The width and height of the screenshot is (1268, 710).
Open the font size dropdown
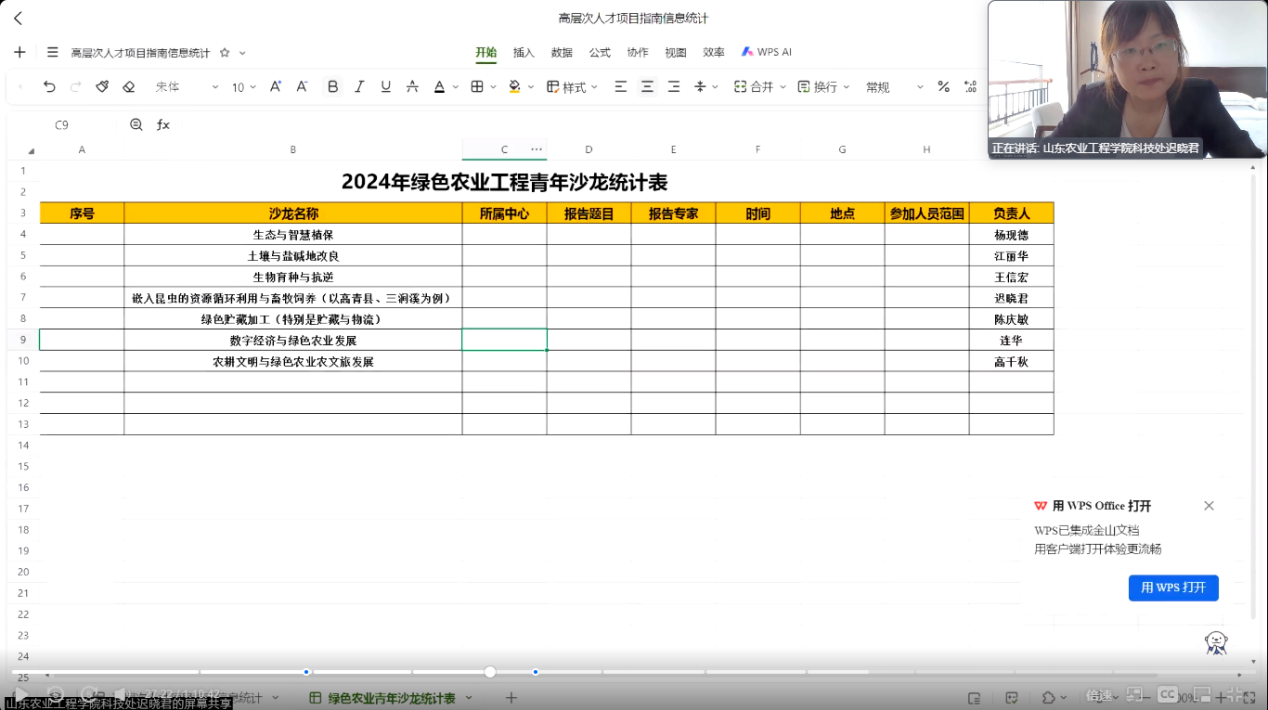(x=253, y=87)
